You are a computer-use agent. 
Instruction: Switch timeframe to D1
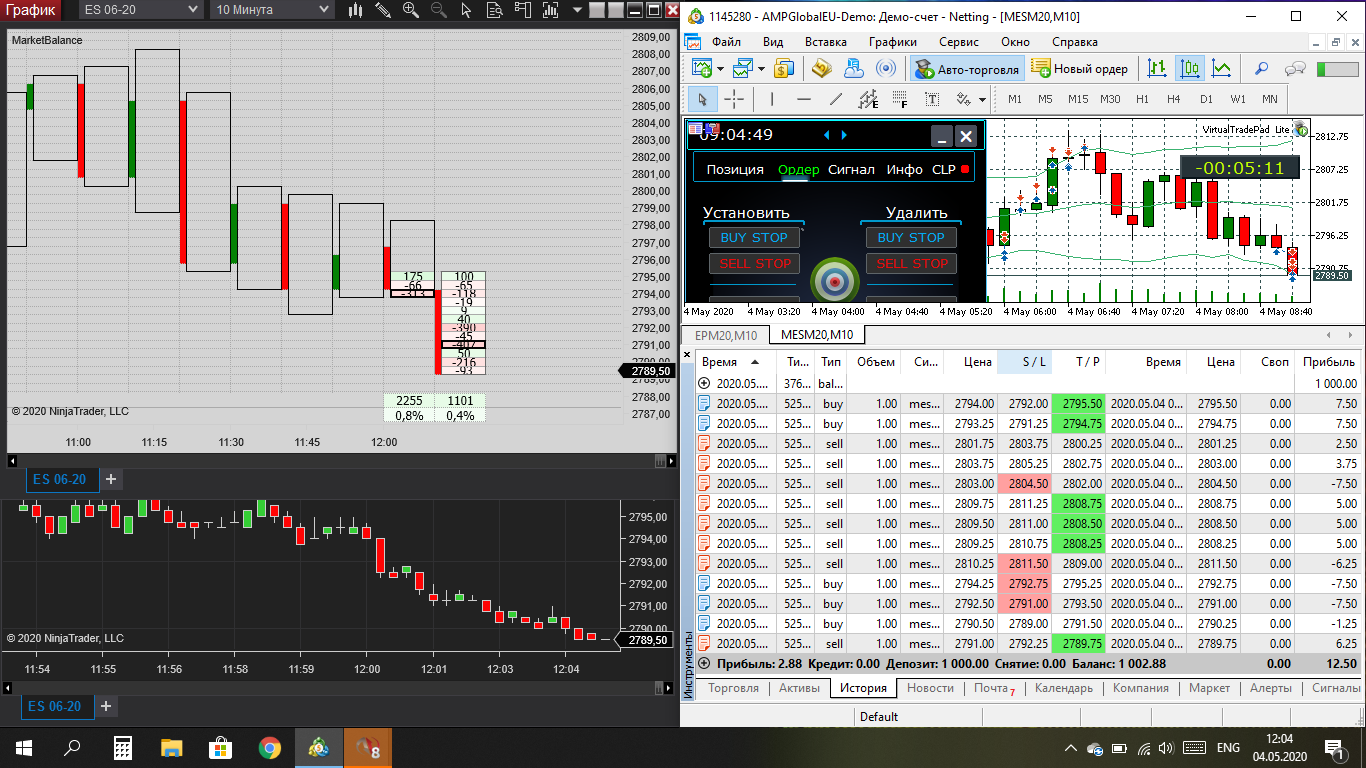click(x=1206, y=100)
